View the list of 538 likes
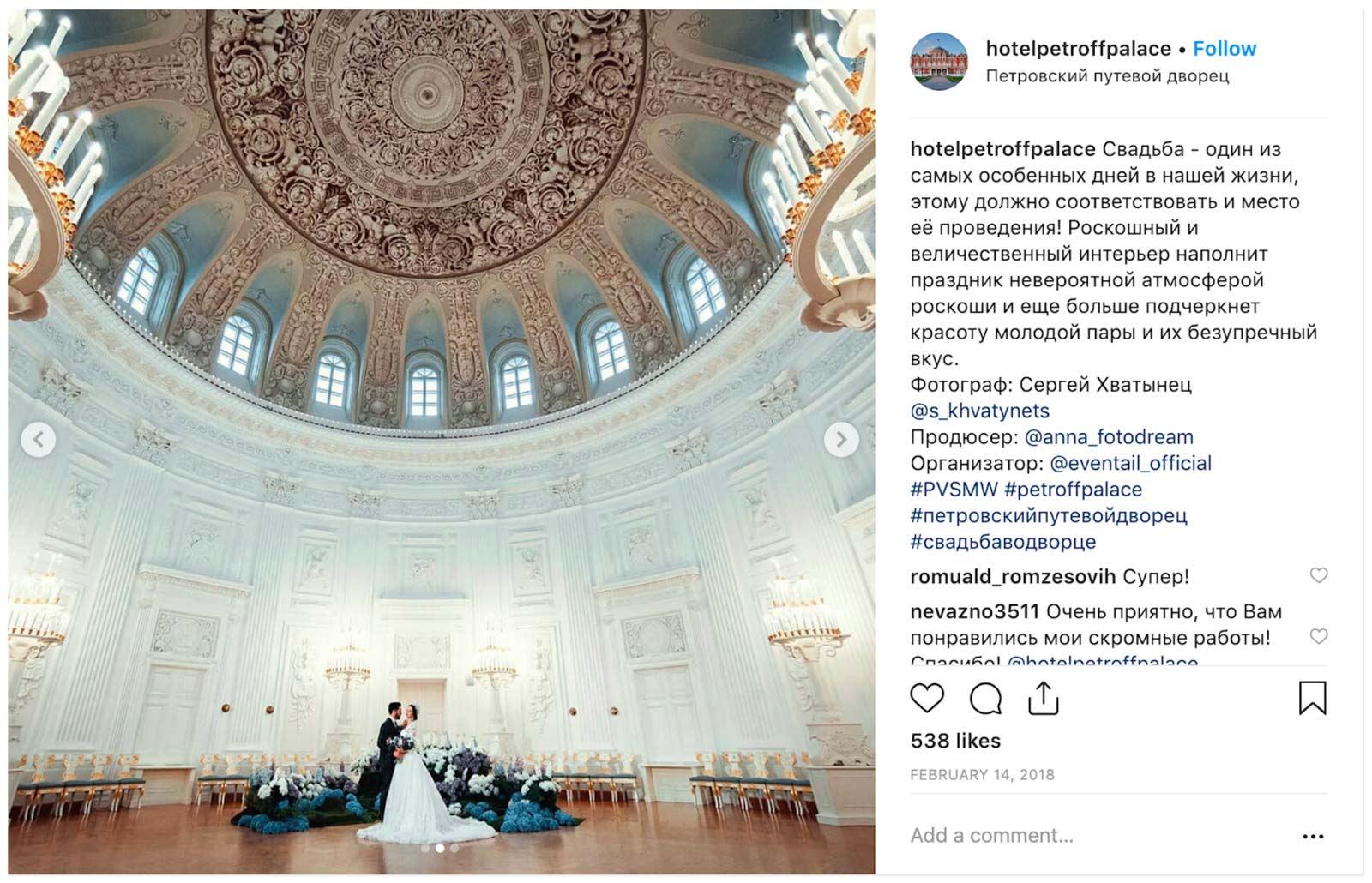This screenshot has width=1372, height=883. point(955,741)
